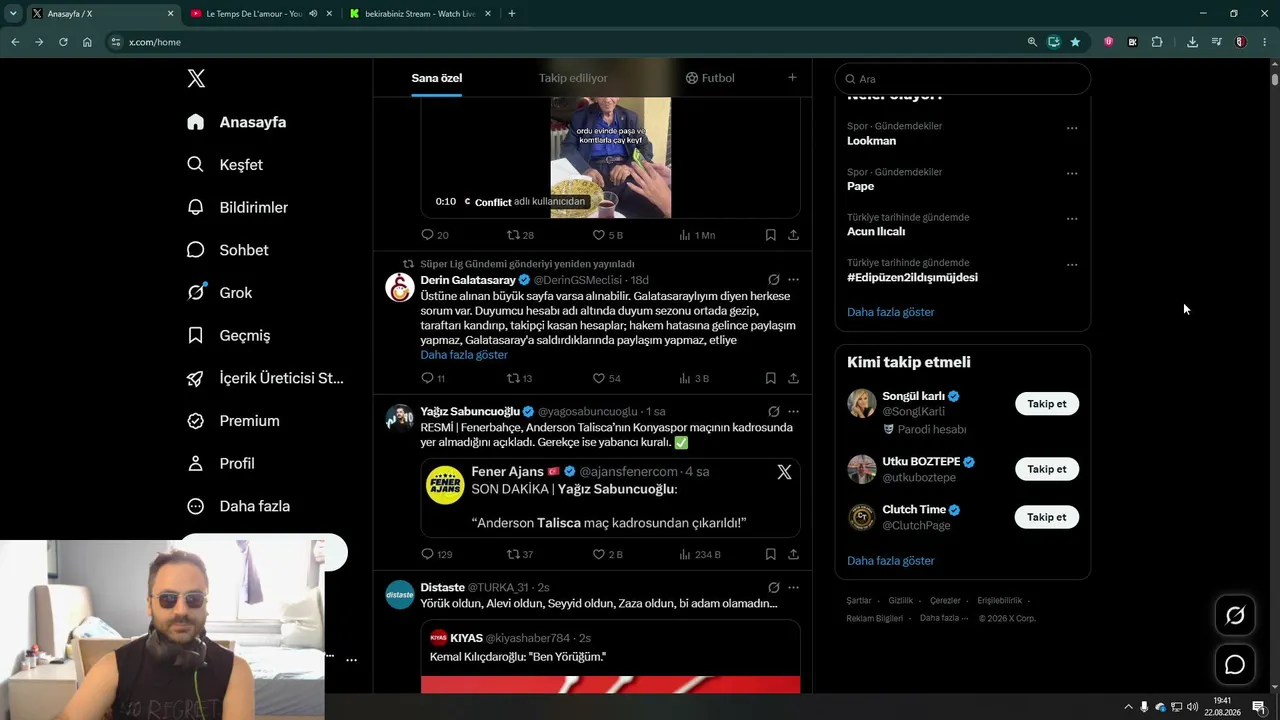Open more options for Pape trend
This screenshot has width=1280, height=720.
pyautogui.click(x=1072, y=174)
